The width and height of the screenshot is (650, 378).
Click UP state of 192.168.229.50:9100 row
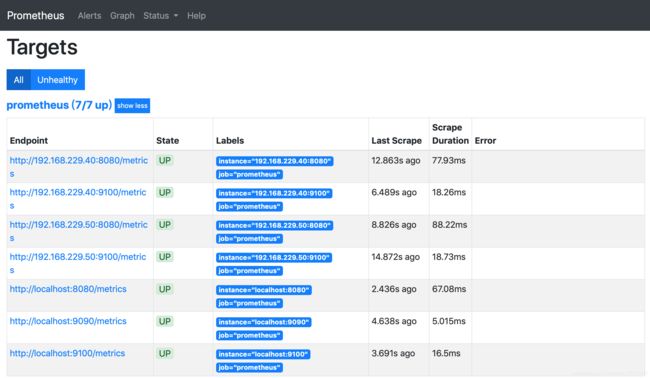[x=165, y=257]
